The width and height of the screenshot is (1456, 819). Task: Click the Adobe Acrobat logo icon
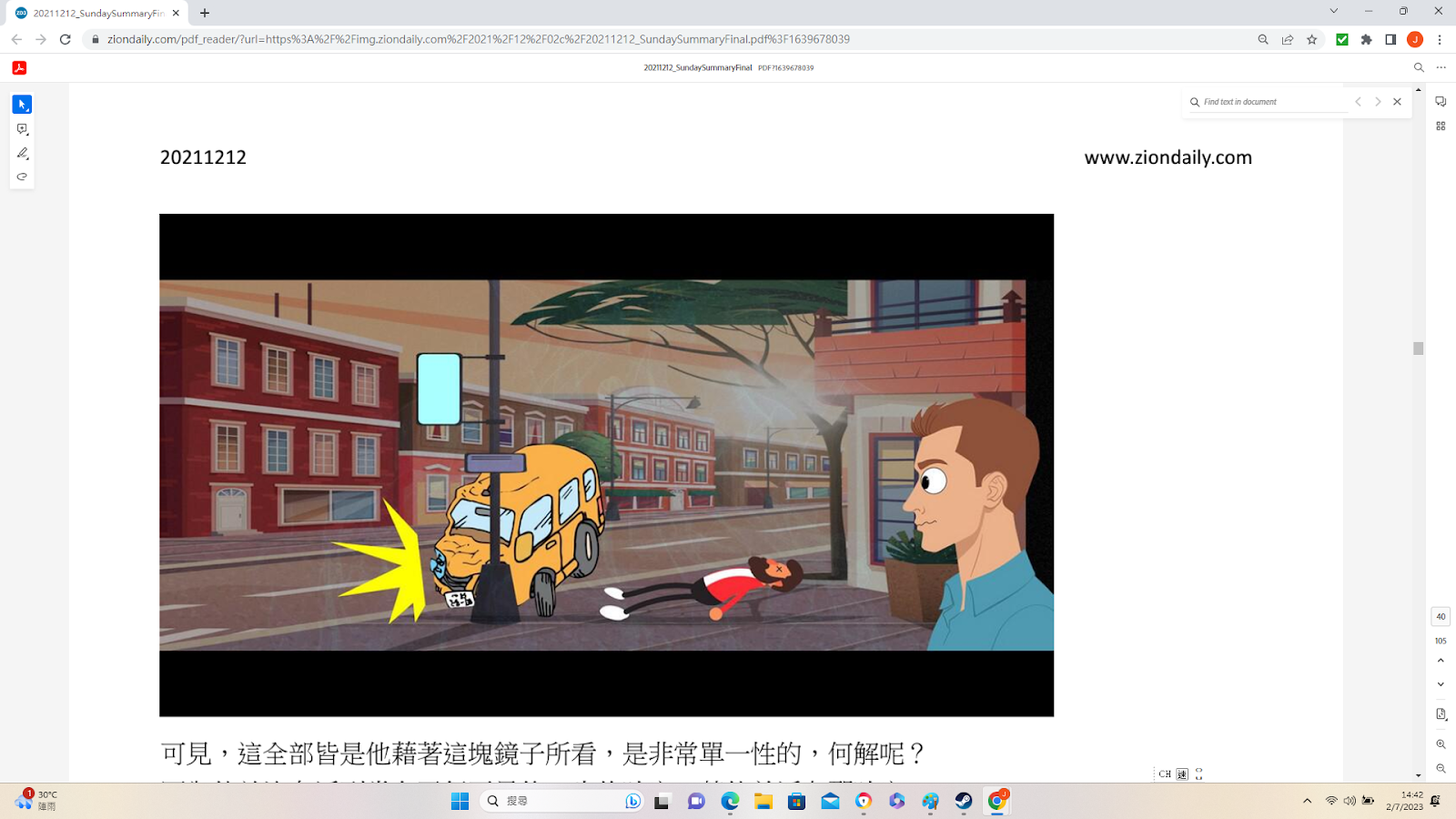click(19, 67)
